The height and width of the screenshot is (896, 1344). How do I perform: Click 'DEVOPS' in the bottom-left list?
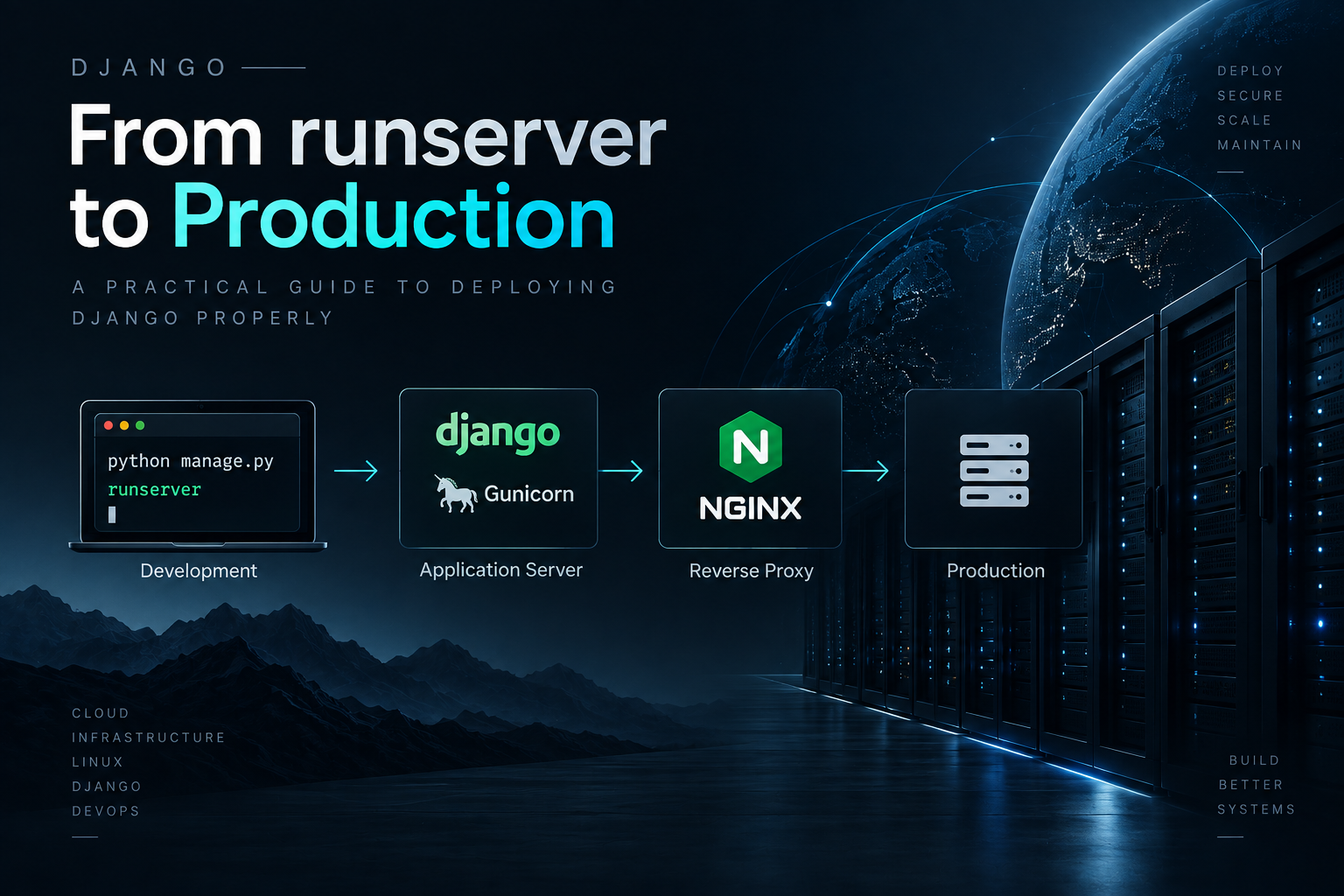(106, 811)
